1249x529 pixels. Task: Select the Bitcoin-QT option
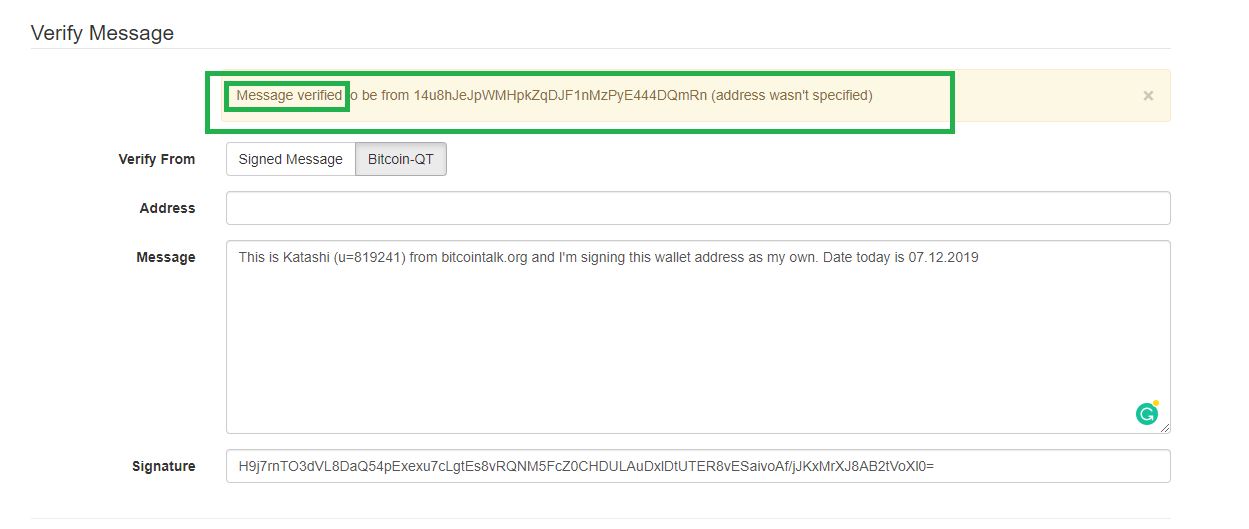click(401, 159)
